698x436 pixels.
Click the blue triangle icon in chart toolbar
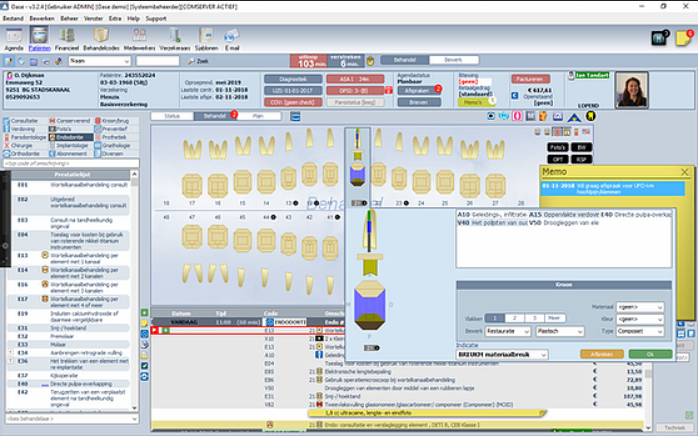[x=574, y=117]
